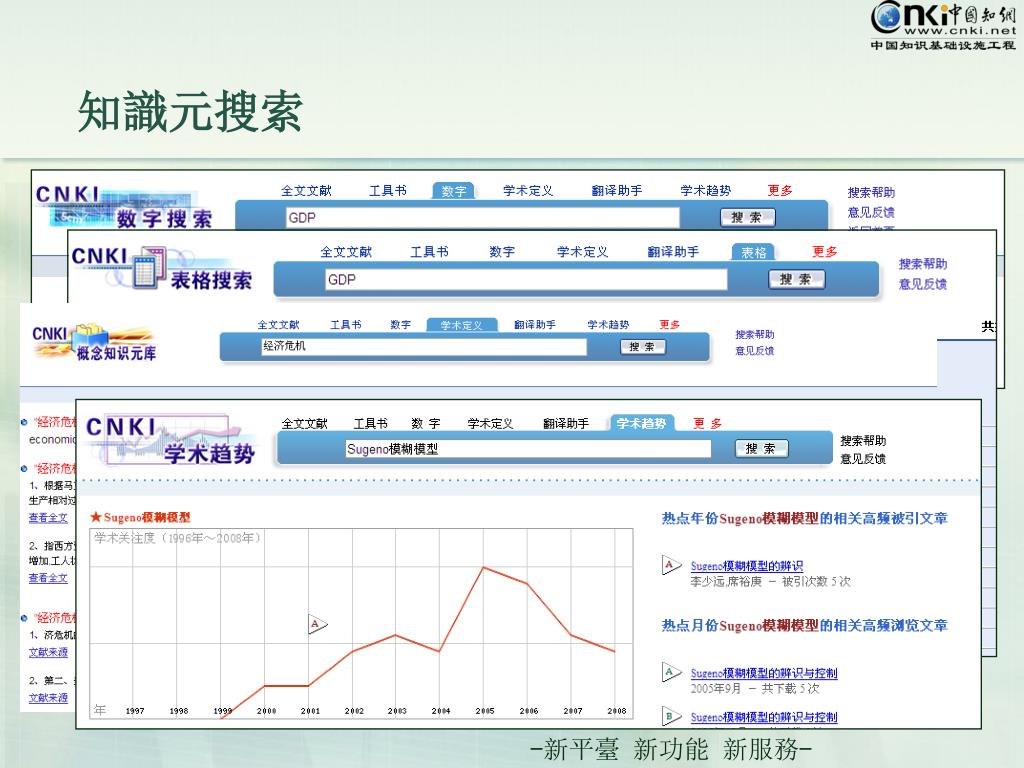1024x768 pixels.
Task: Open 意见反馈 in the 数字搜索 window
Action: click(x=871, y=212)
